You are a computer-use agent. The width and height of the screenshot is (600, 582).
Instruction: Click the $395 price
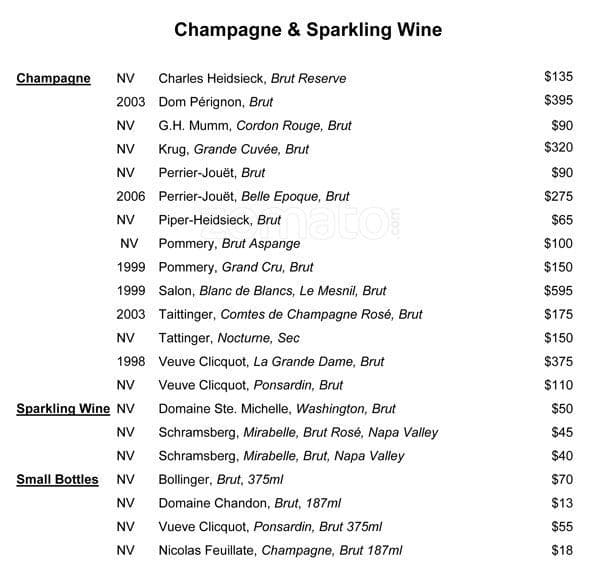click(558, 101)
